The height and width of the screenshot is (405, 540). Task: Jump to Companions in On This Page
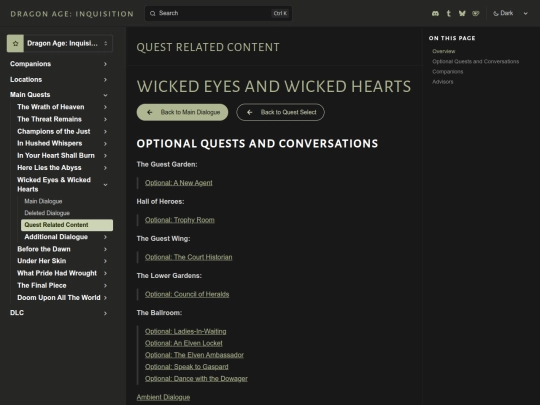click(x=447, y=72)
